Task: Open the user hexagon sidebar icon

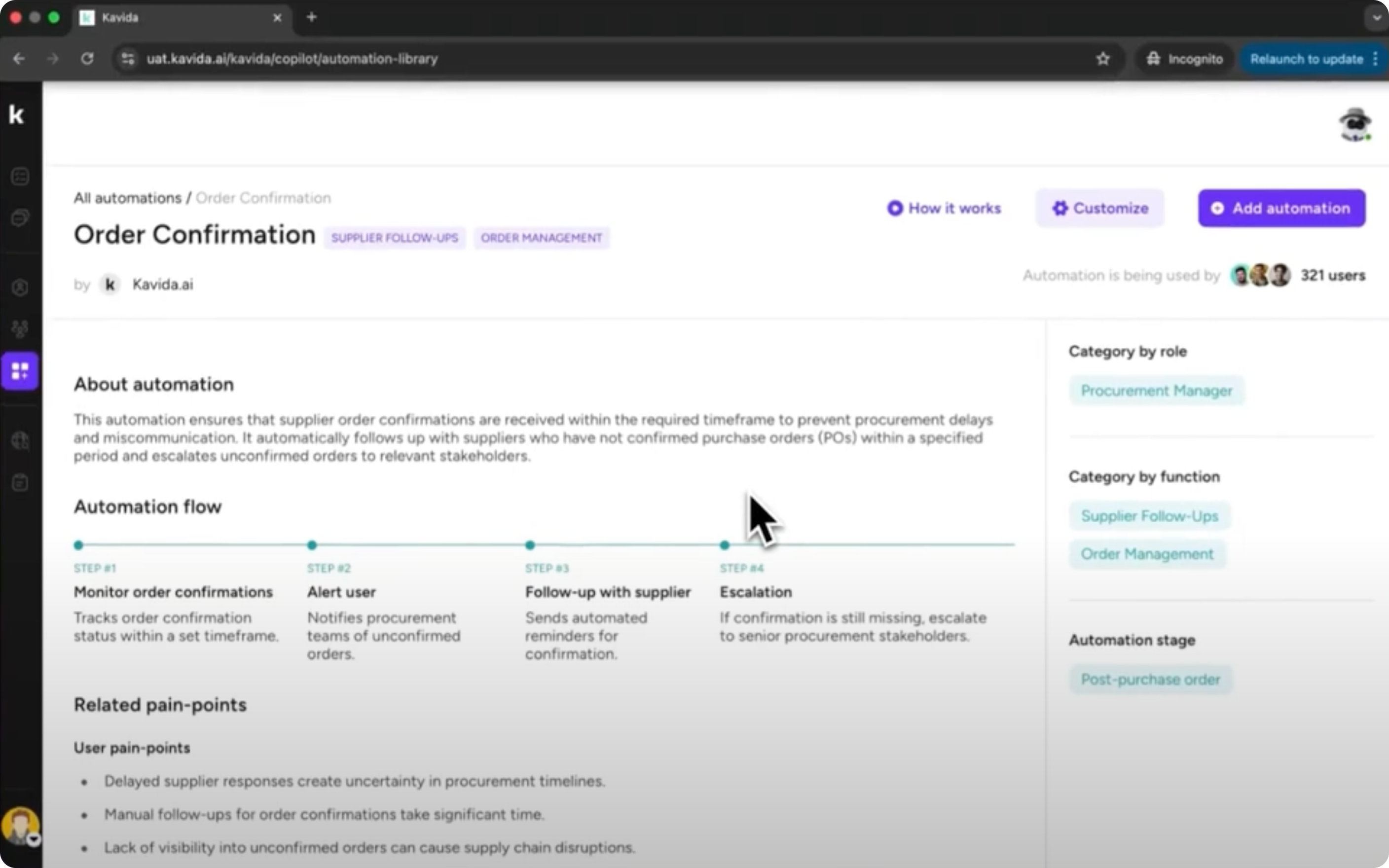Action: [20, 287]
